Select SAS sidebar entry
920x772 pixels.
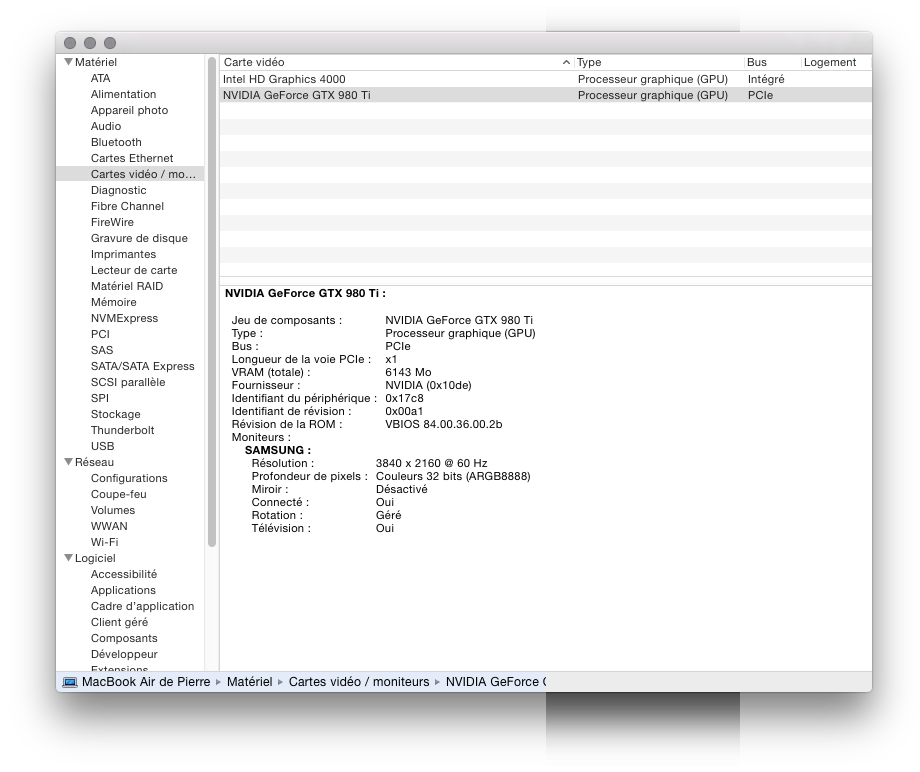click(x=102, y=350)
